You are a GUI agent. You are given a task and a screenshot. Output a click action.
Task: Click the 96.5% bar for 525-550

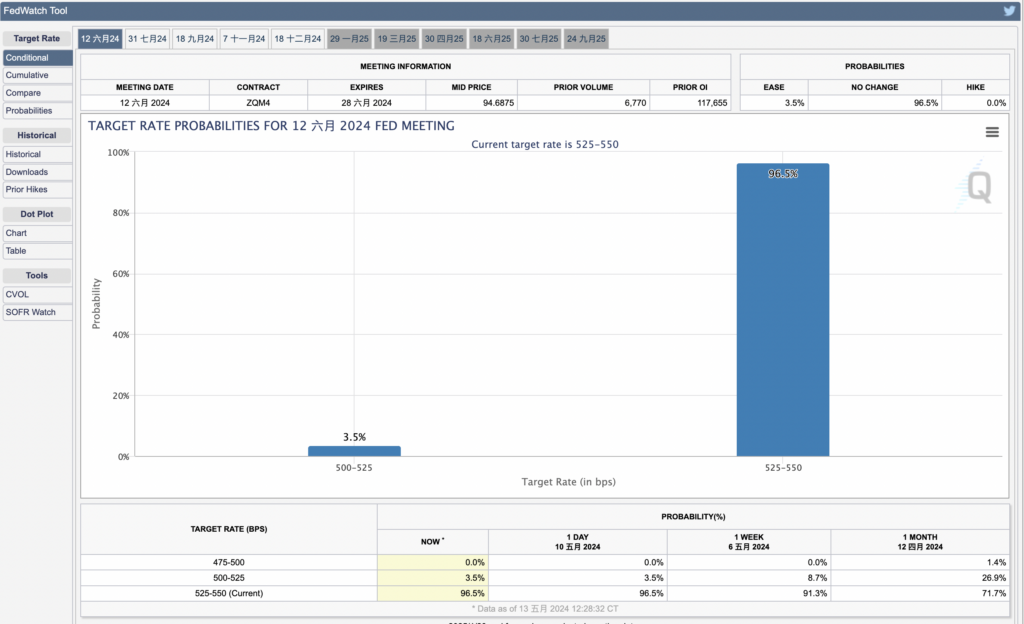pyautogui.click(x=783, y=310)
